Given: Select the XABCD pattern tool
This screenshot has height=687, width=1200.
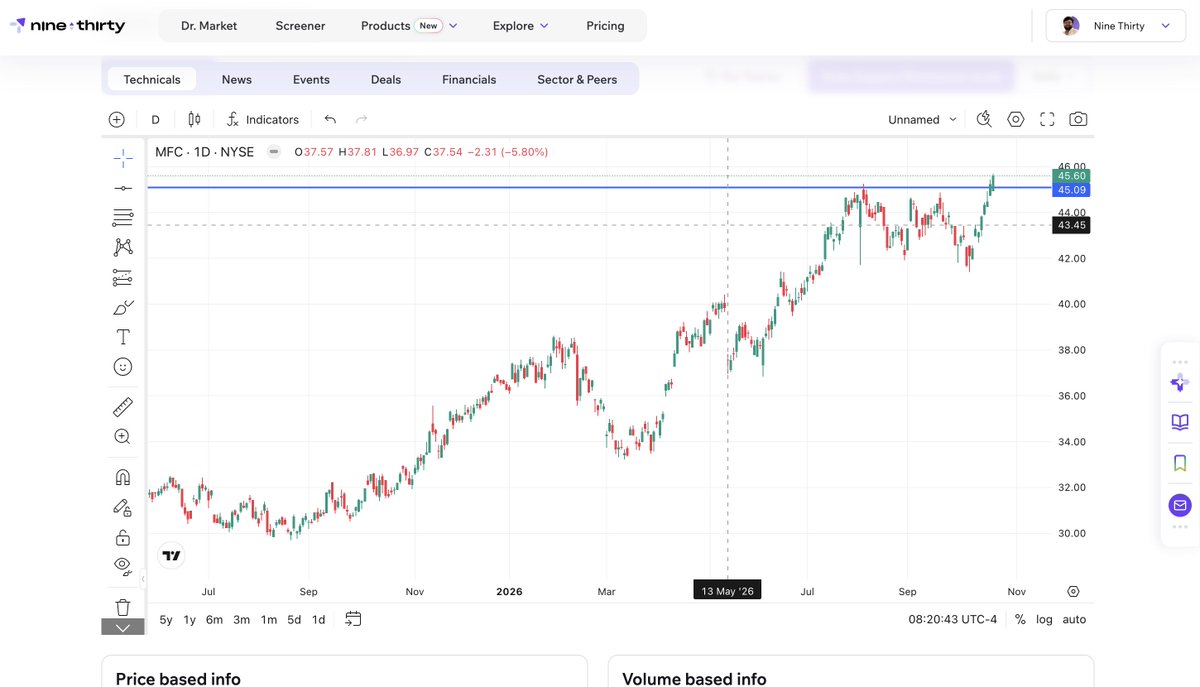Looking at the screenshot, I should click(x=123, y=247).
